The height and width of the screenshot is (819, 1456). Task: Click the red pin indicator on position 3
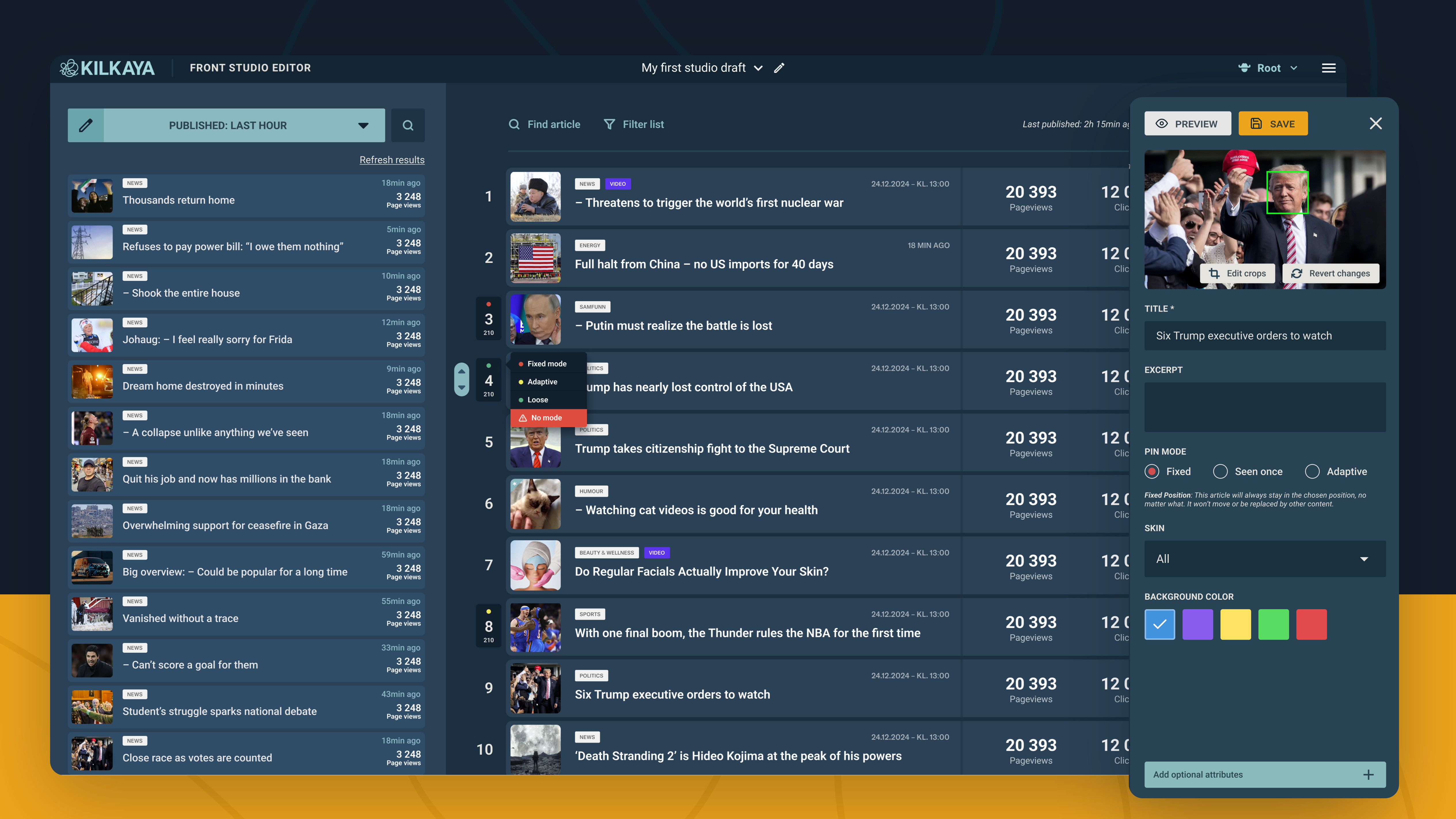click(488, 304)
